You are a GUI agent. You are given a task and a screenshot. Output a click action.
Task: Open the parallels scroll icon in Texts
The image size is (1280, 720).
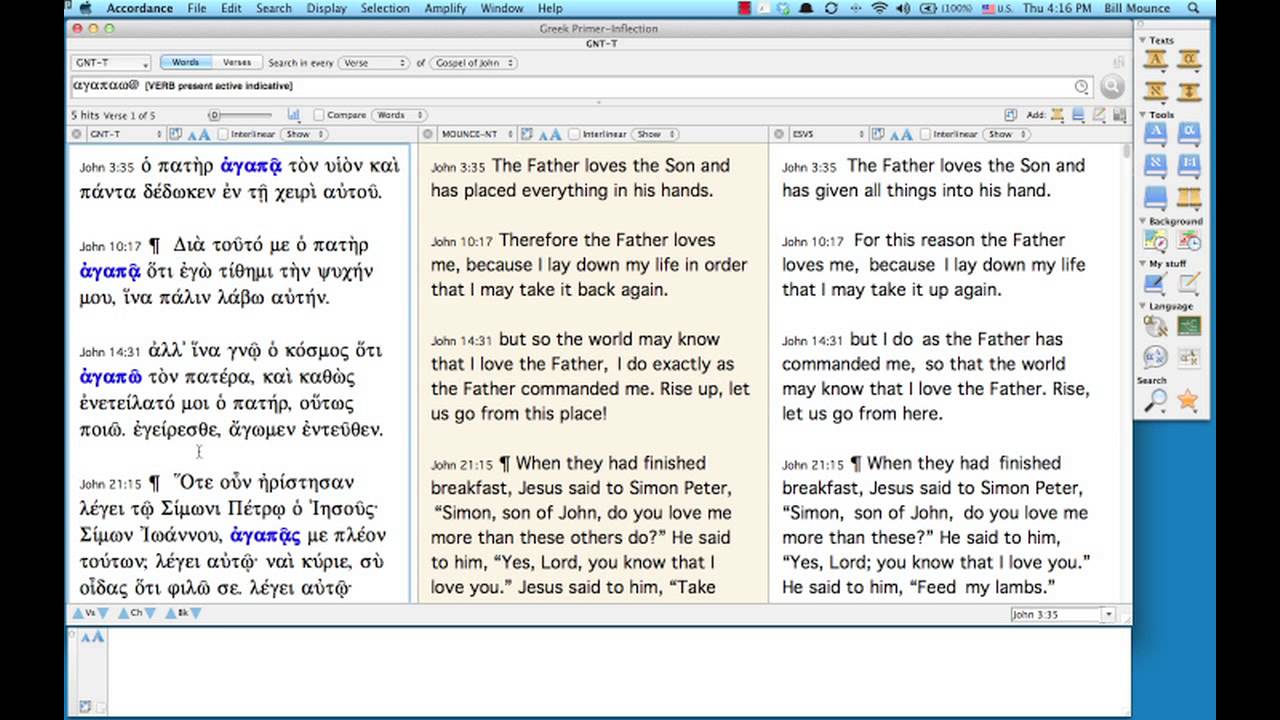[x=1188, y=91]
